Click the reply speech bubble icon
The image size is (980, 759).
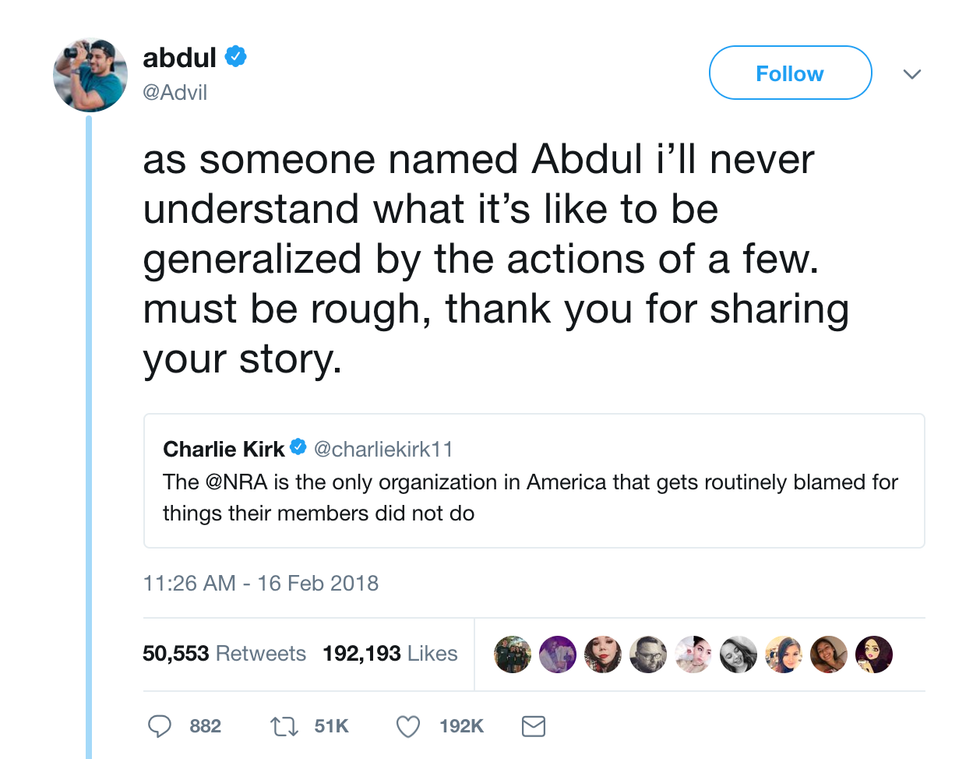[x=159, y=727]
